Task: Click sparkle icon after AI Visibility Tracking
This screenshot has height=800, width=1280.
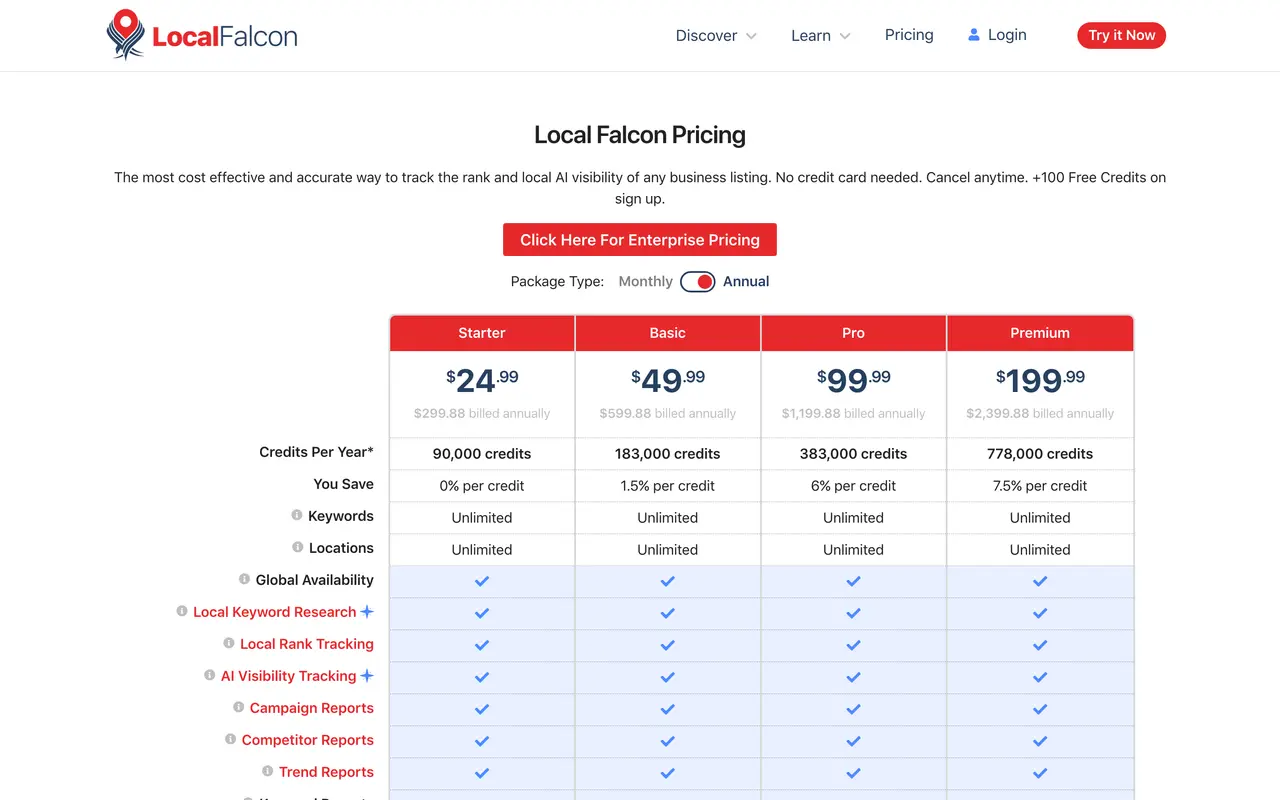Action: (367, 675)
